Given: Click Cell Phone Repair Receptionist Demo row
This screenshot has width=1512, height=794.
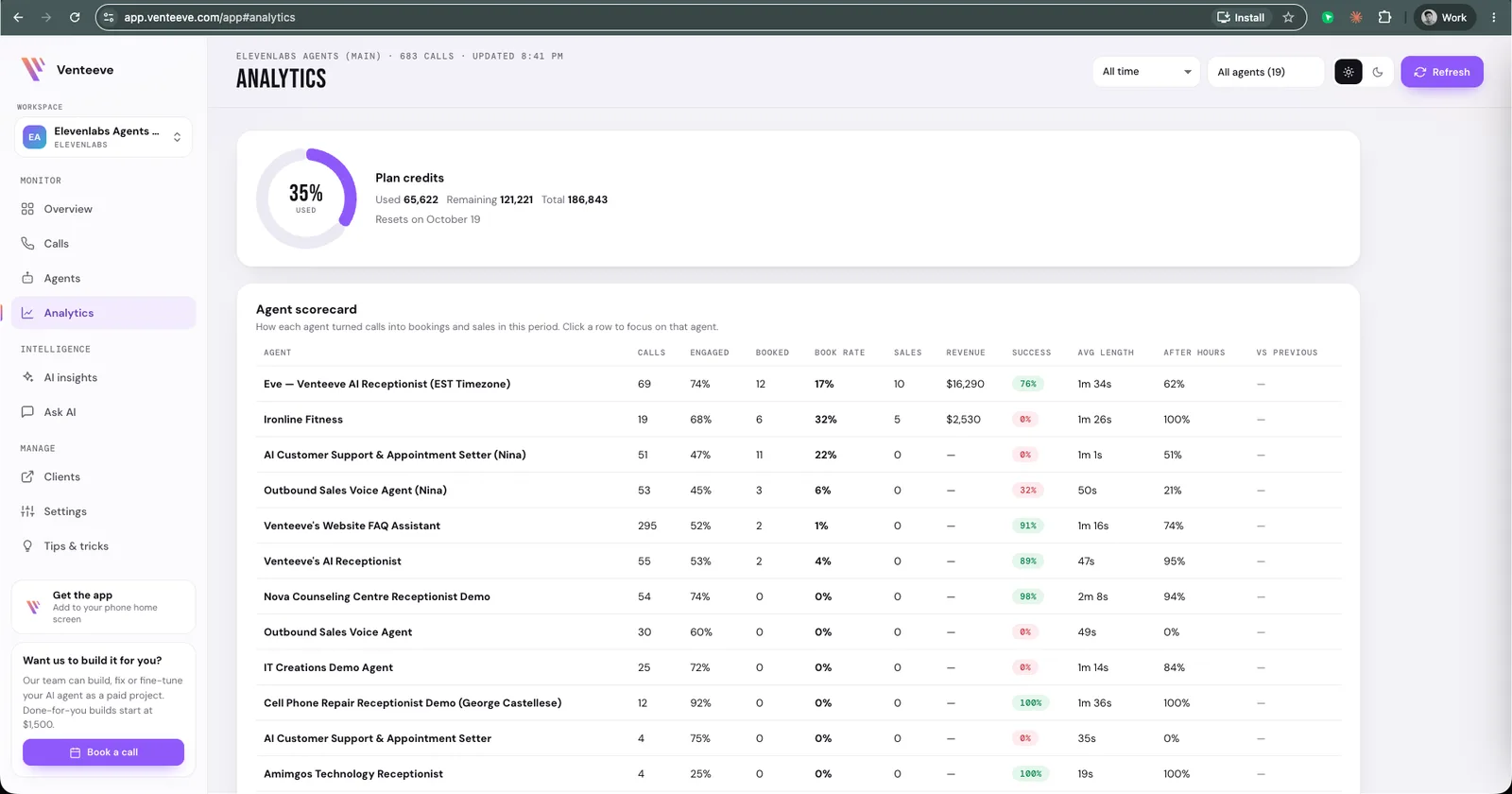Looking at the screenshot, I should point(799,703).
